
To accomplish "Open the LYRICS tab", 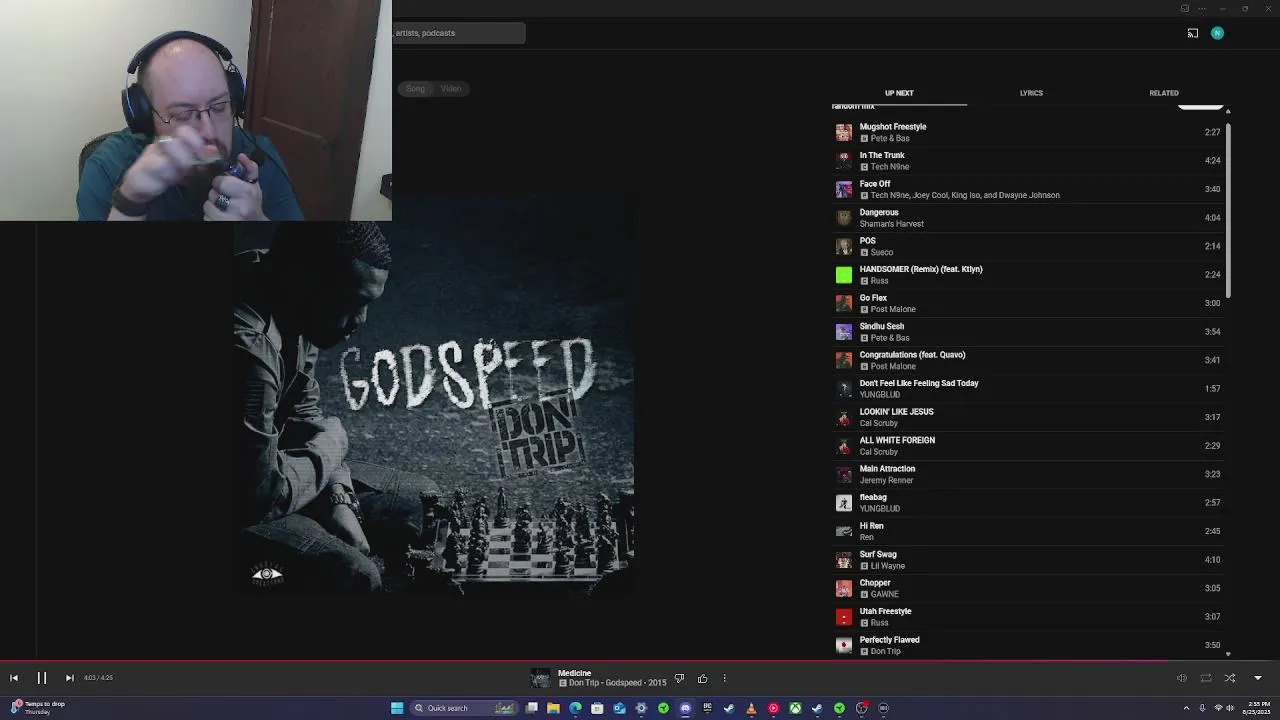I will point(1031,93).
